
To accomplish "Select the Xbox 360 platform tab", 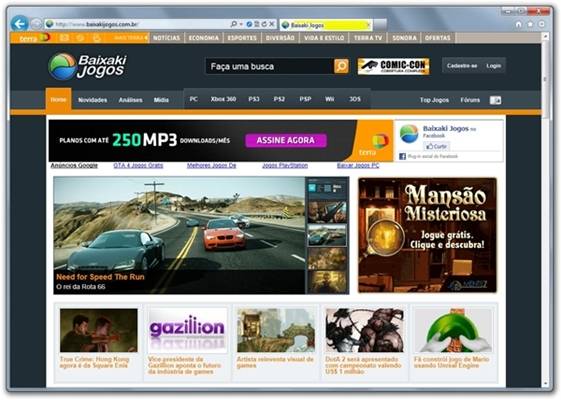I will tap(223, 99).
